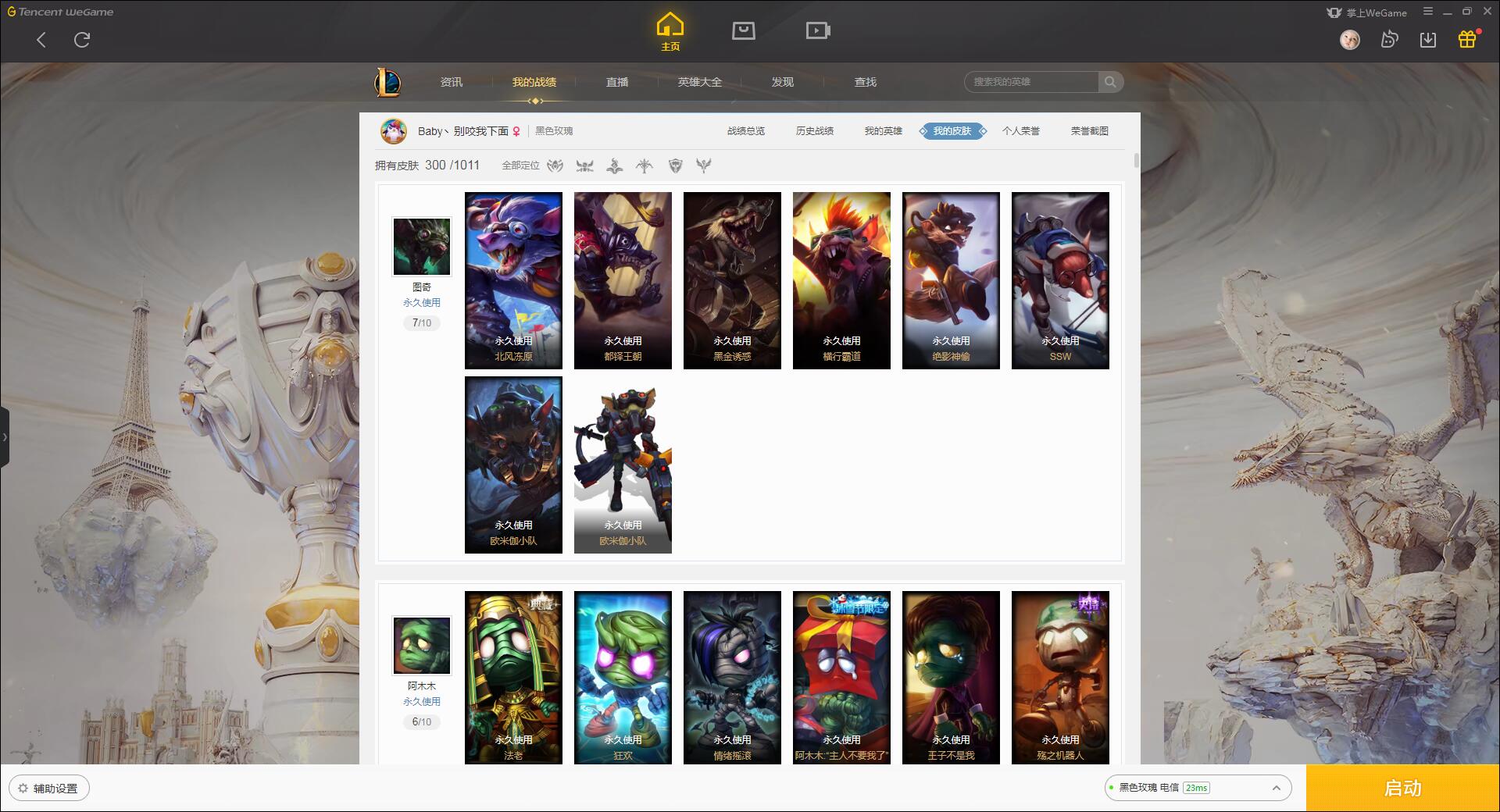This screenshot has width=1500, height=812.
Task: Filter skins by first role icon after 全部定位
Action: pyautogui.click(x=555, y=166)
